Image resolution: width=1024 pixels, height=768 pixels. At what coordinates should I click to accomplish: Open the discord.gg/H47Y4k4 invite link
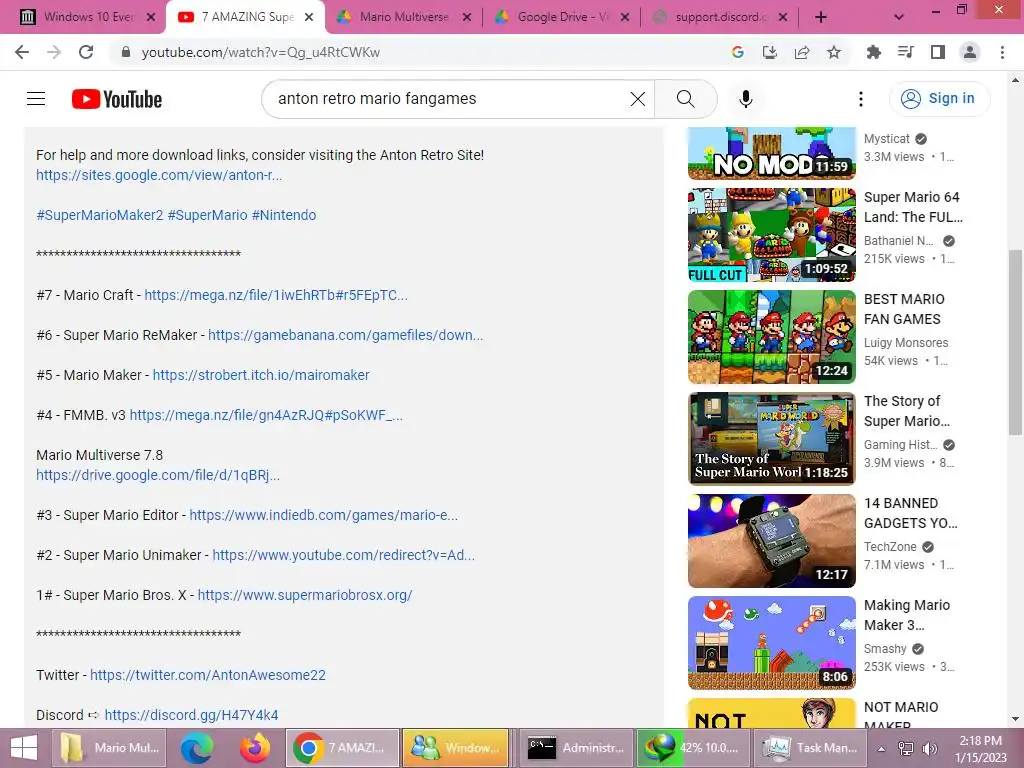coord(191,715)
